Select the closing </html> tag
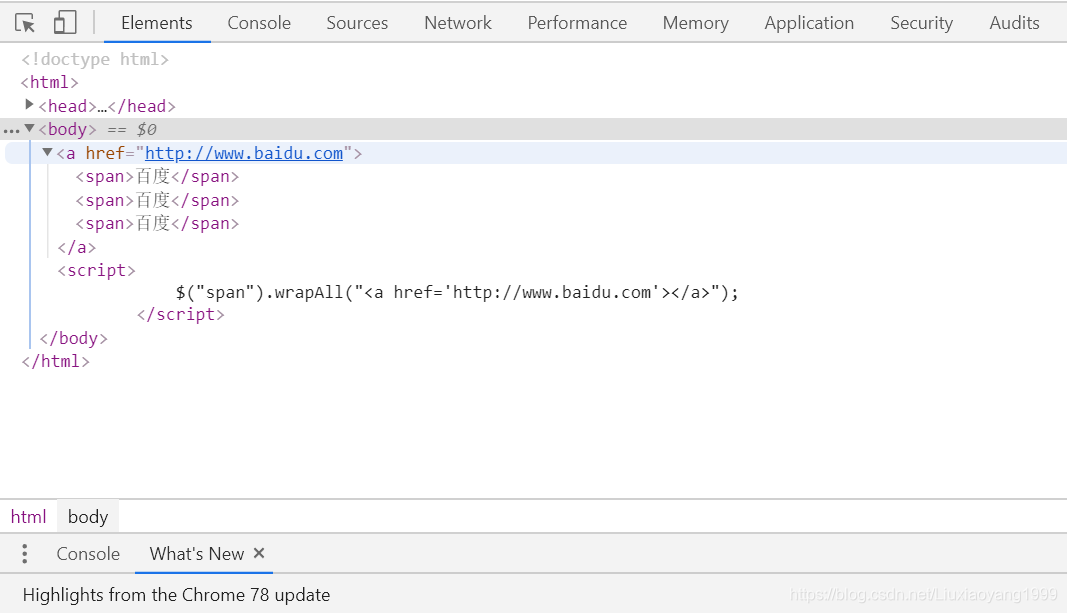This screenshot has width=1067, height=613. pyautogui.click(x=55, y=362)
